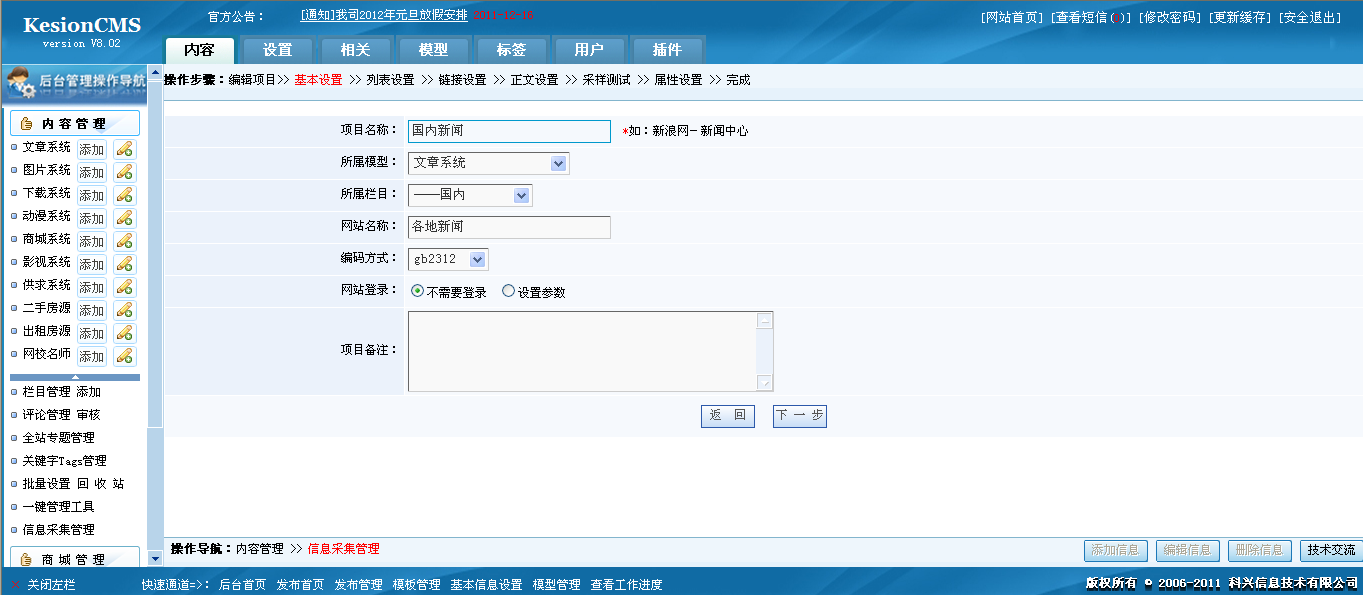Image resolution: width=1363 pixels, height=595 pixels.
Task: Click the edit pencil icon for 图片系统
Action: [125, 172]
